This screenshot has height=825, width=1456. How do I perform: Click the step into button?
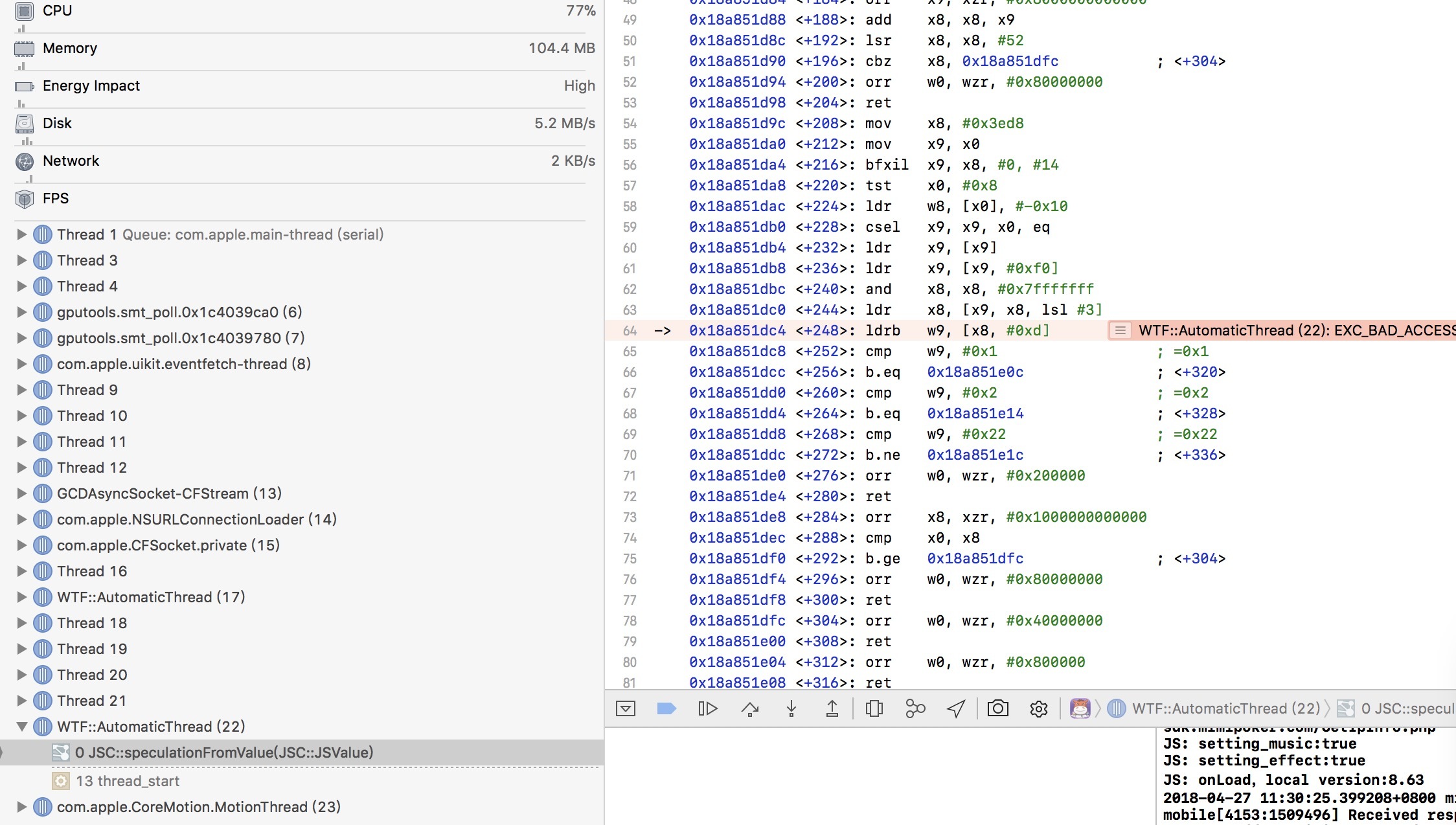[791, 708]
